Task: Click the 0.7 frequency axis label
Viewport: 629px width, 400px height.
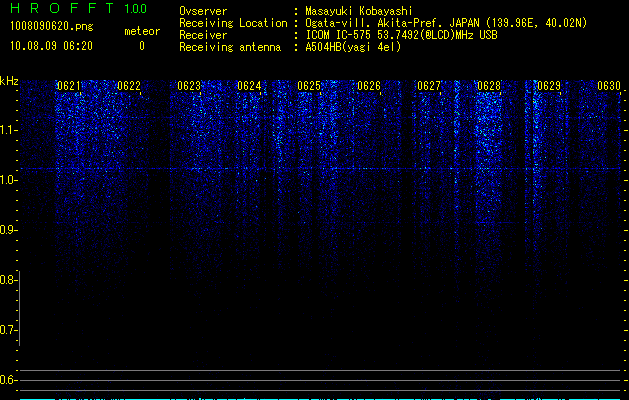Action: pyautogui.click(x=9, y=330)
